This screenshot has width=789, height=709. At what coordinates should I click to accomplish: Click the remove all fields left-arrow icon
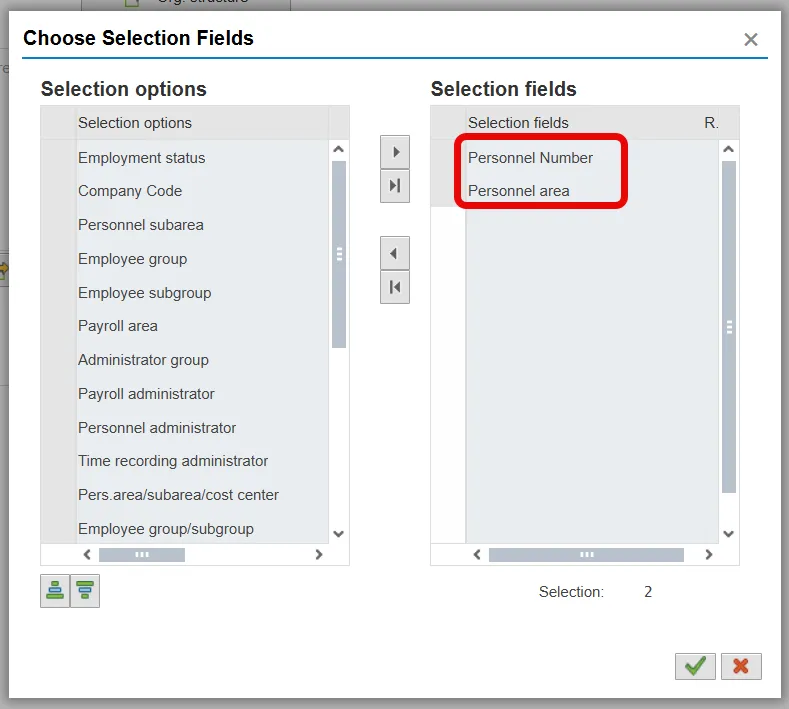[395, 287]
